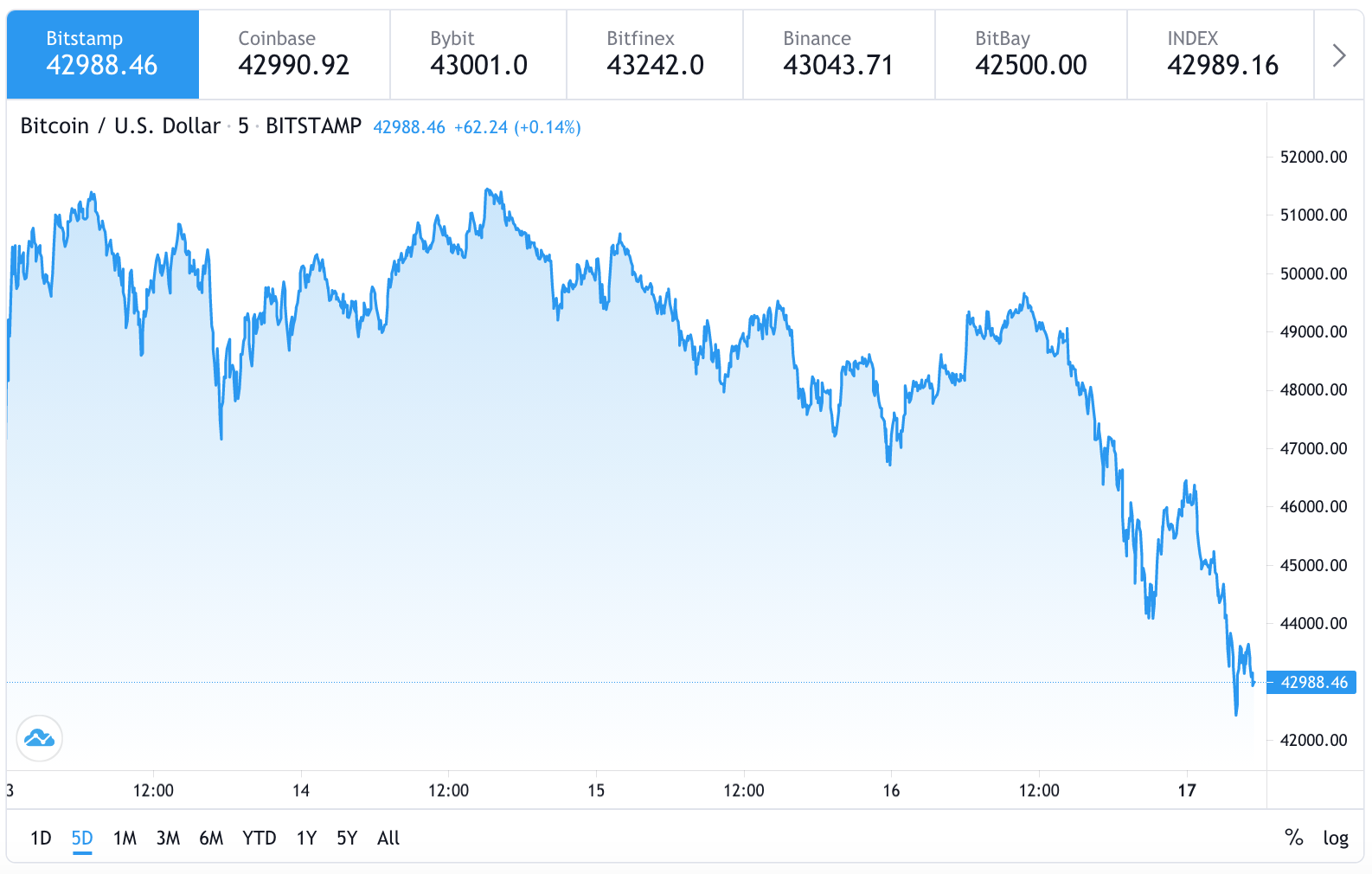Show all price history with All
This screenshot has width=1372, height=874.
tap(388, 838)
